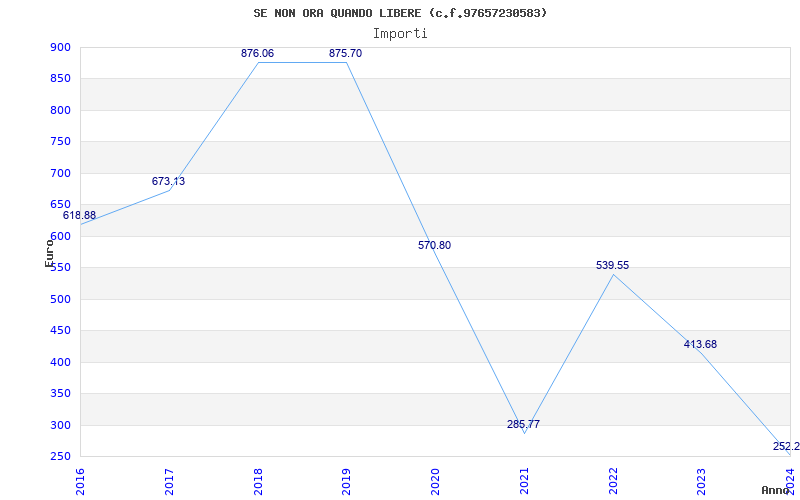Click the 285.77 data label
This screenshot has height=500, width=800.
point(523,424)
